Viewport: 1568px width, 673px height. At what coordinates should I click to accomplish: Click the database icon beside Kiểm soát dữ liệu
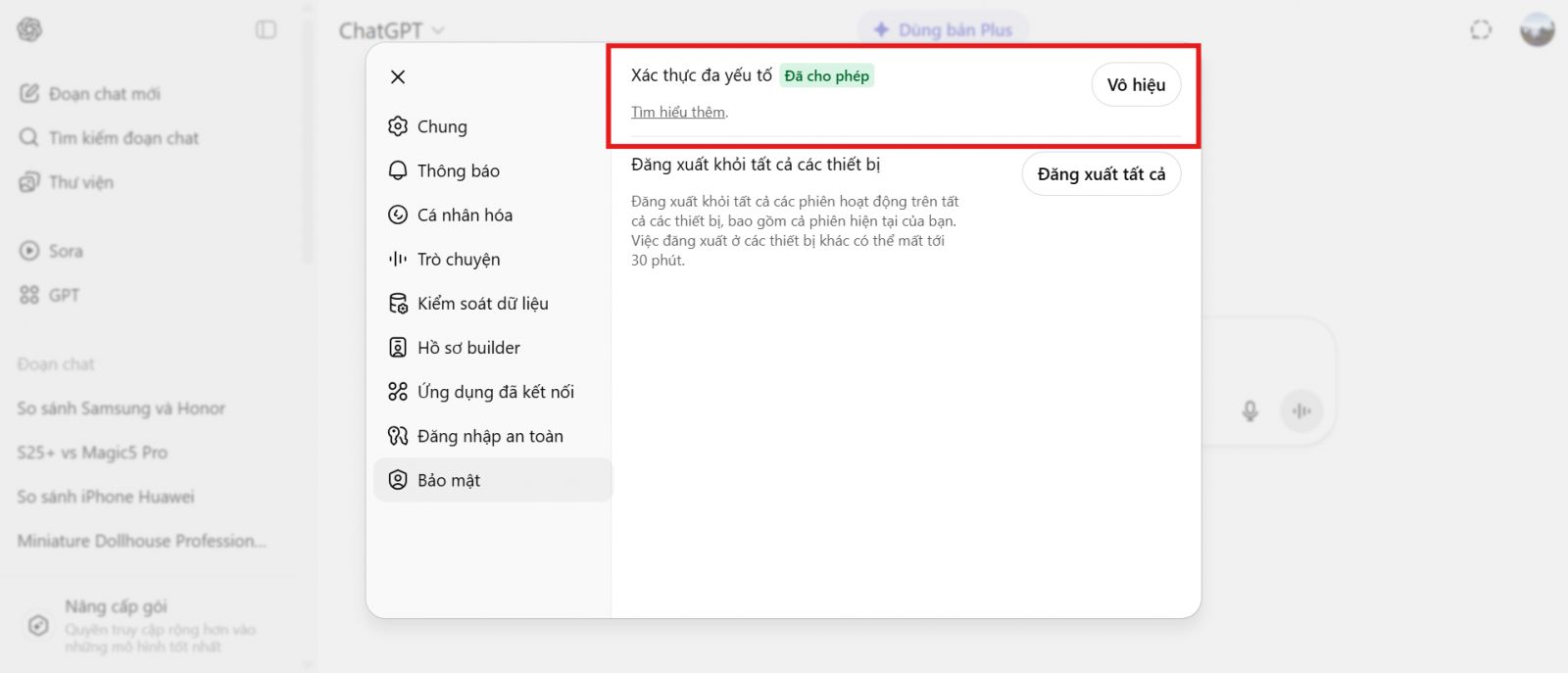point(398,304)
